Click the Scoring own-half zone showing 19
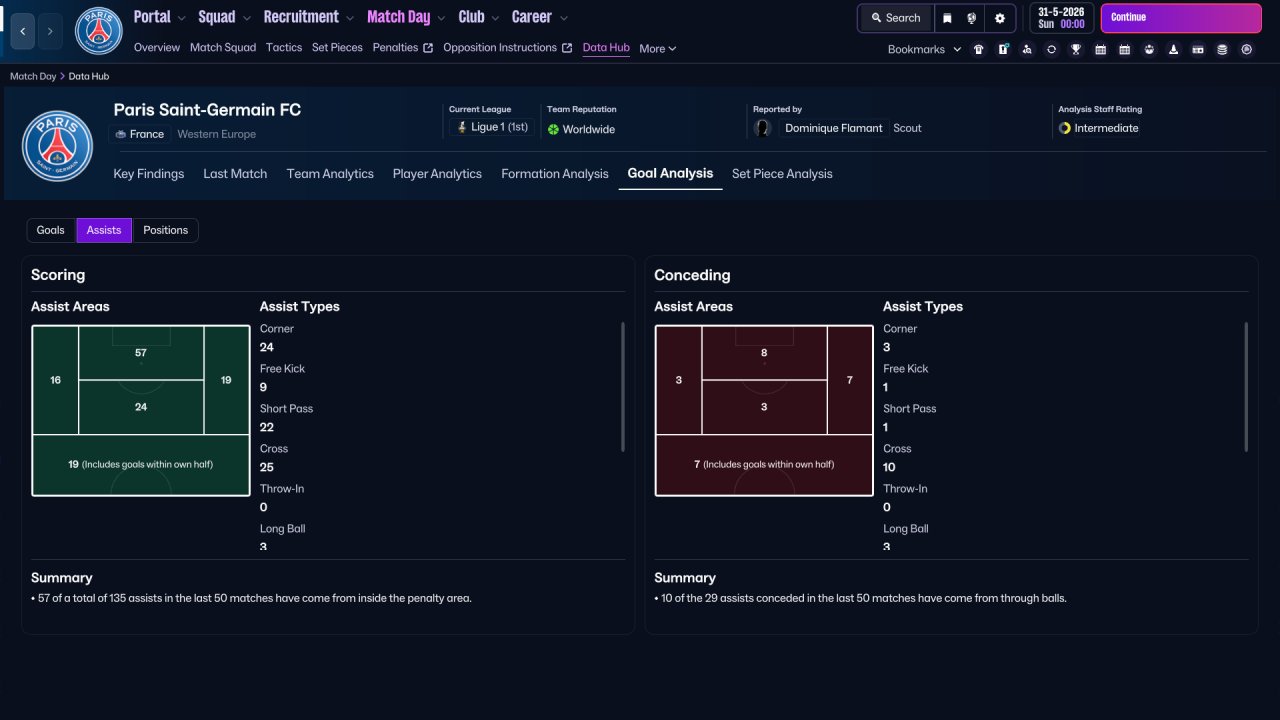This screenshot has height=720, width=1280. (x=141, y=464)
